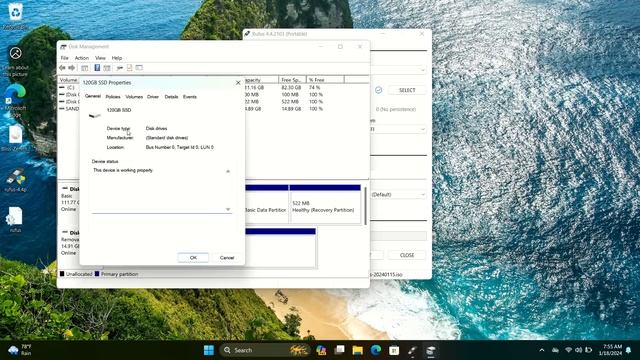Image resolution: width=640 pixels, height=360 pixels.
Task: Click the Wi-Fi network tray icon
Action: click(x=568, y=350)
